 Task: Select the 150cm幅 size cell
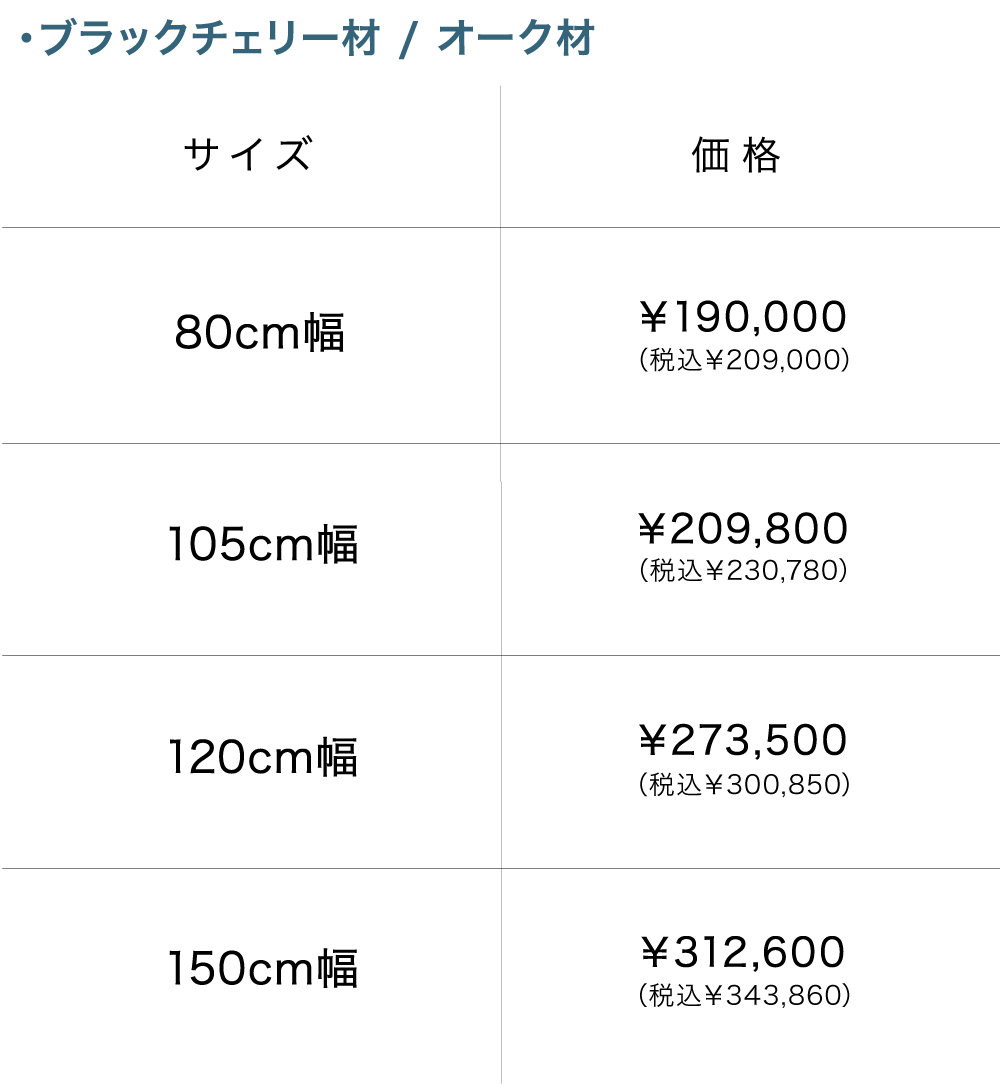(262, 969)
